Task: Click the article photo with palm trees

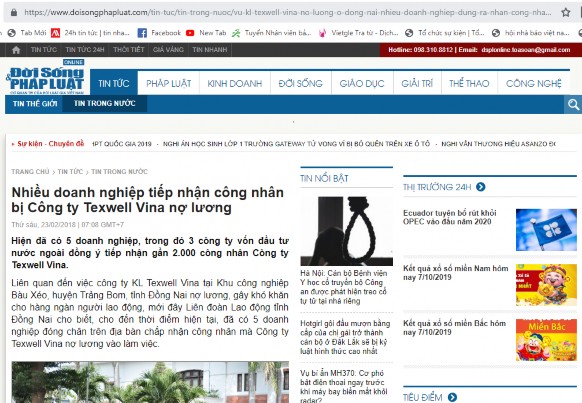Action: (150, 382)
